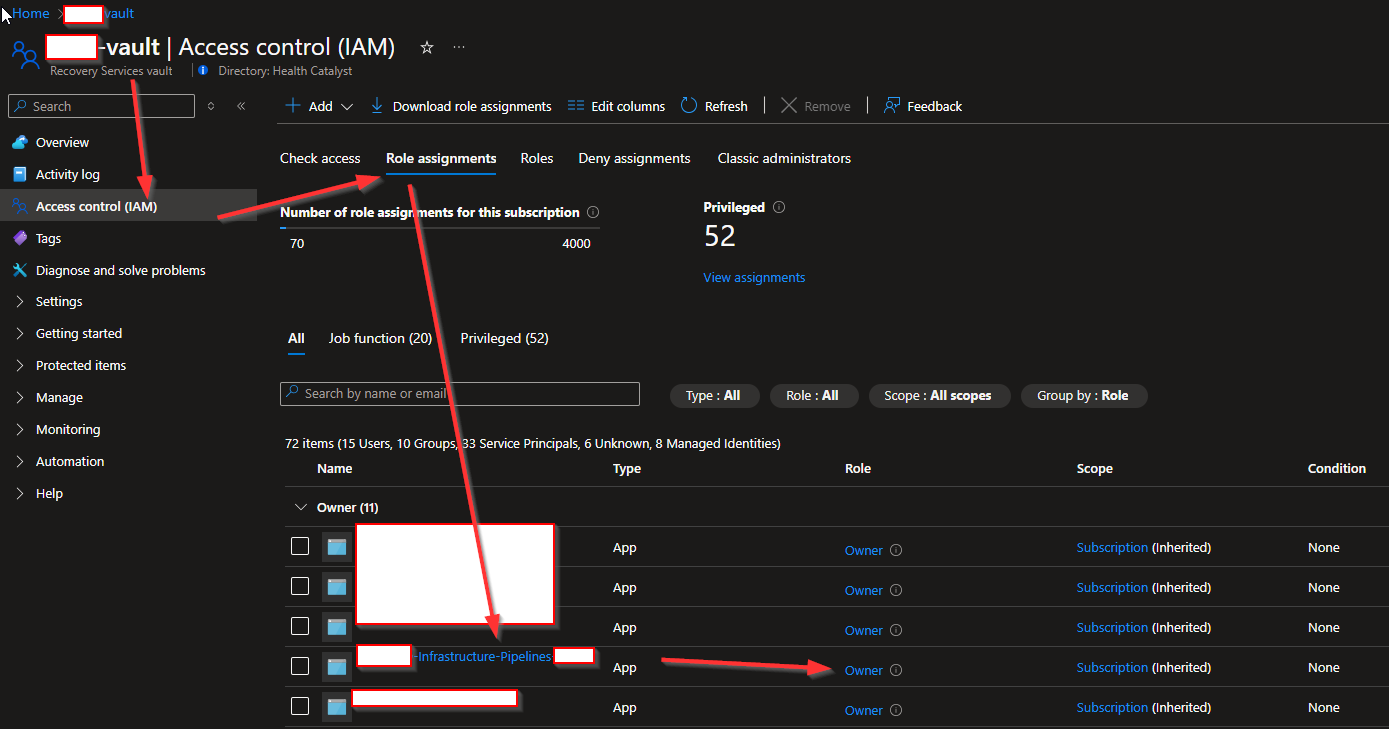1389x729 pixels.
Task: Click the sidebar Search field
Action: click(x=102, y=106)
